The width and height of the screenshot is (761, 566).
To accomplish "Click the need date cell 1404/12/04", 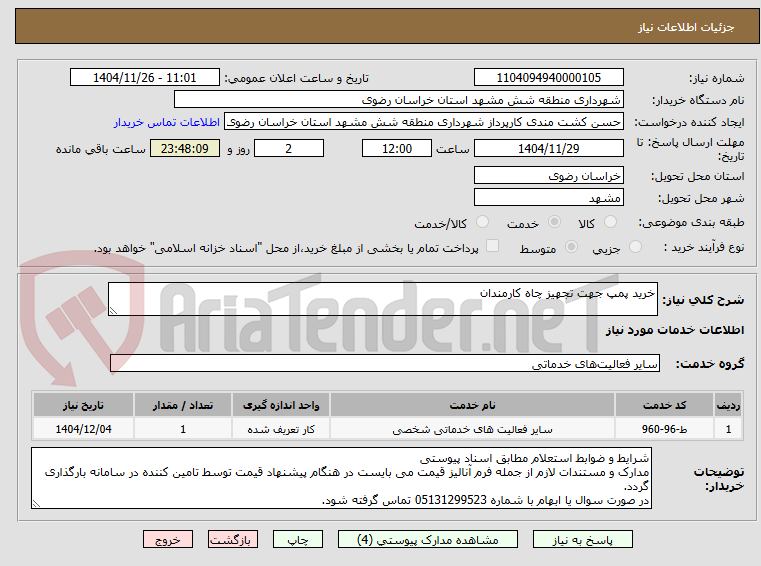I will (x=83, y=429).
